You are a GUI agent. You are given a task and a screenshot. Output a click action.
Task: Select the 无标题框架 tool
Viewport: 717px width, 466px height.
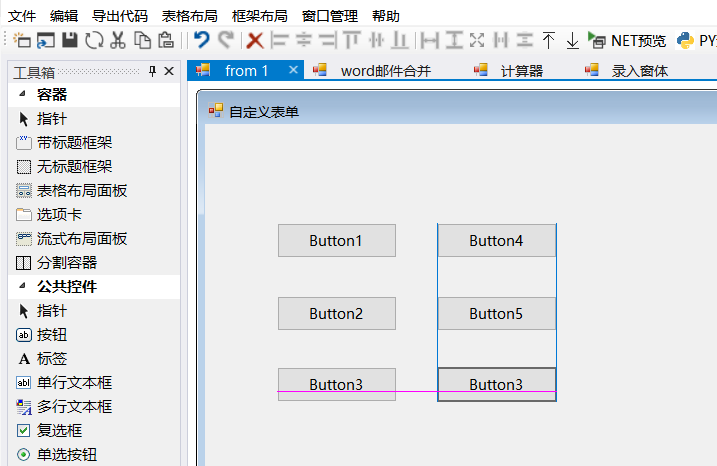coord(94,167)
